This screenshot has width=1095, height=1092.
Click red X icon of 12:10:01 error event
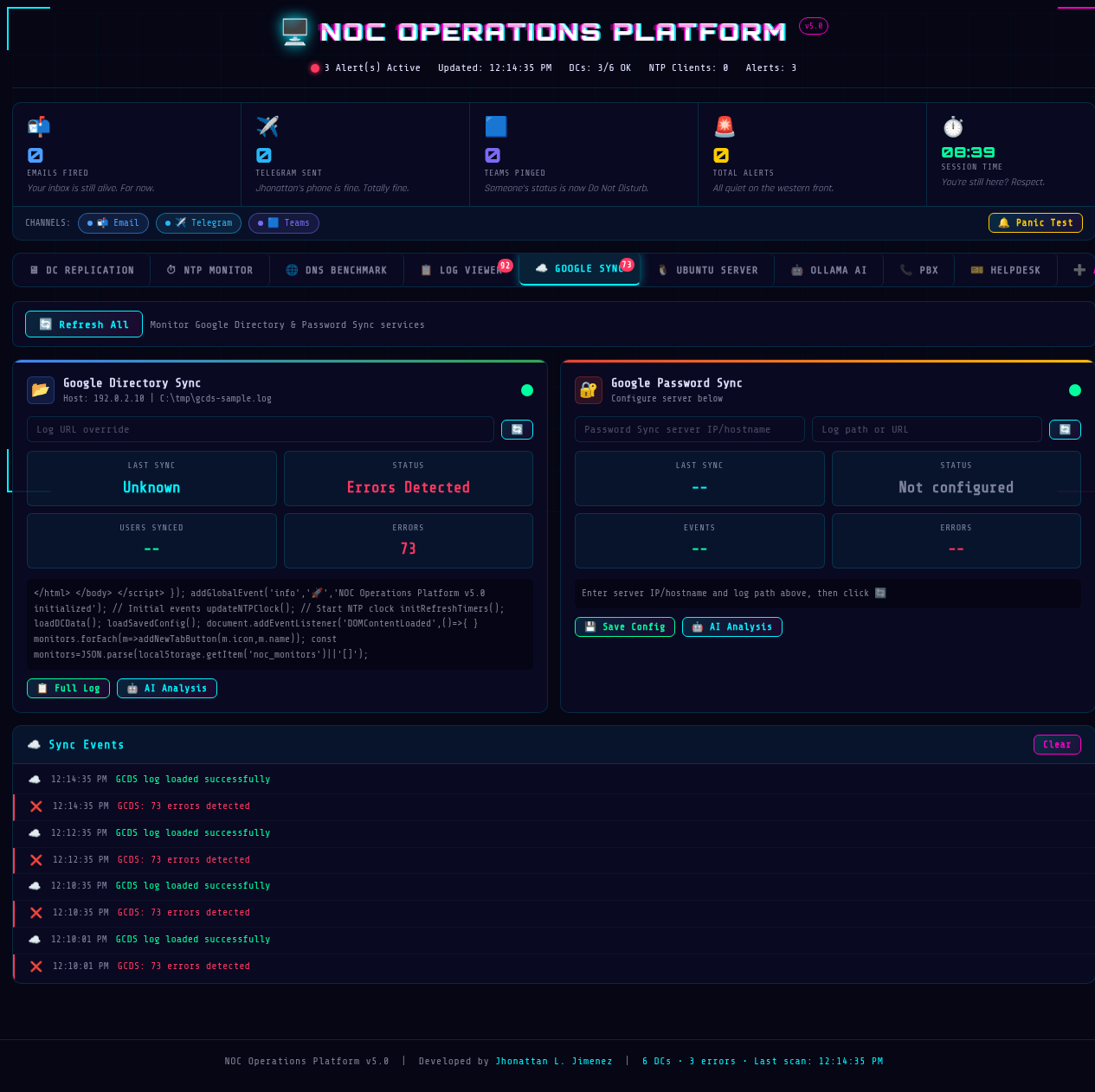coord(36,967)
